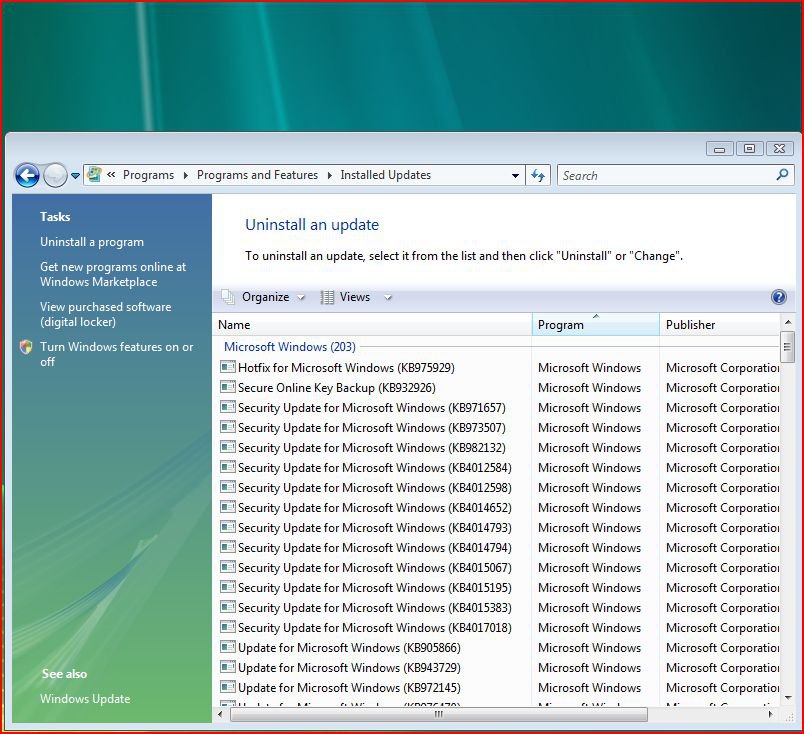Click the icon beside Security Update KB4014652

[x=228, y=507]
